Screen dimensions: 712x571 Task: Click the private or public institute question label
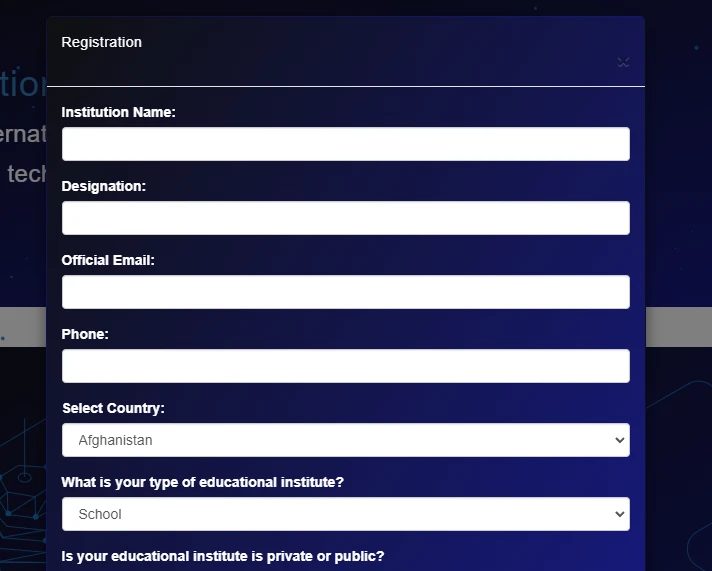222,556
